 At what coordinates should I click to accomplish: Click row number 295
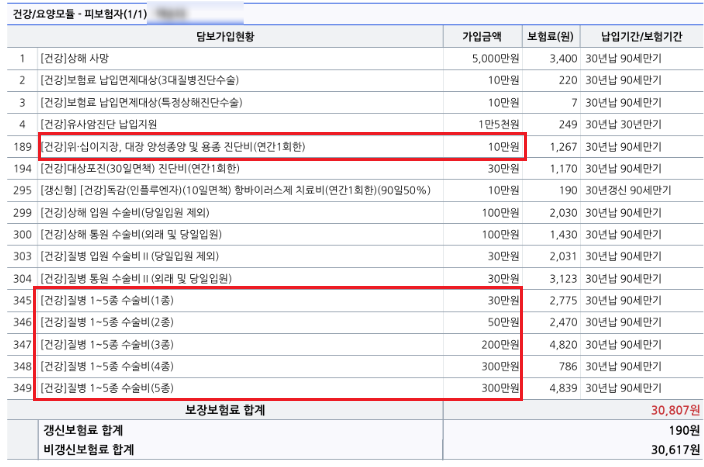tap(22, 190)
